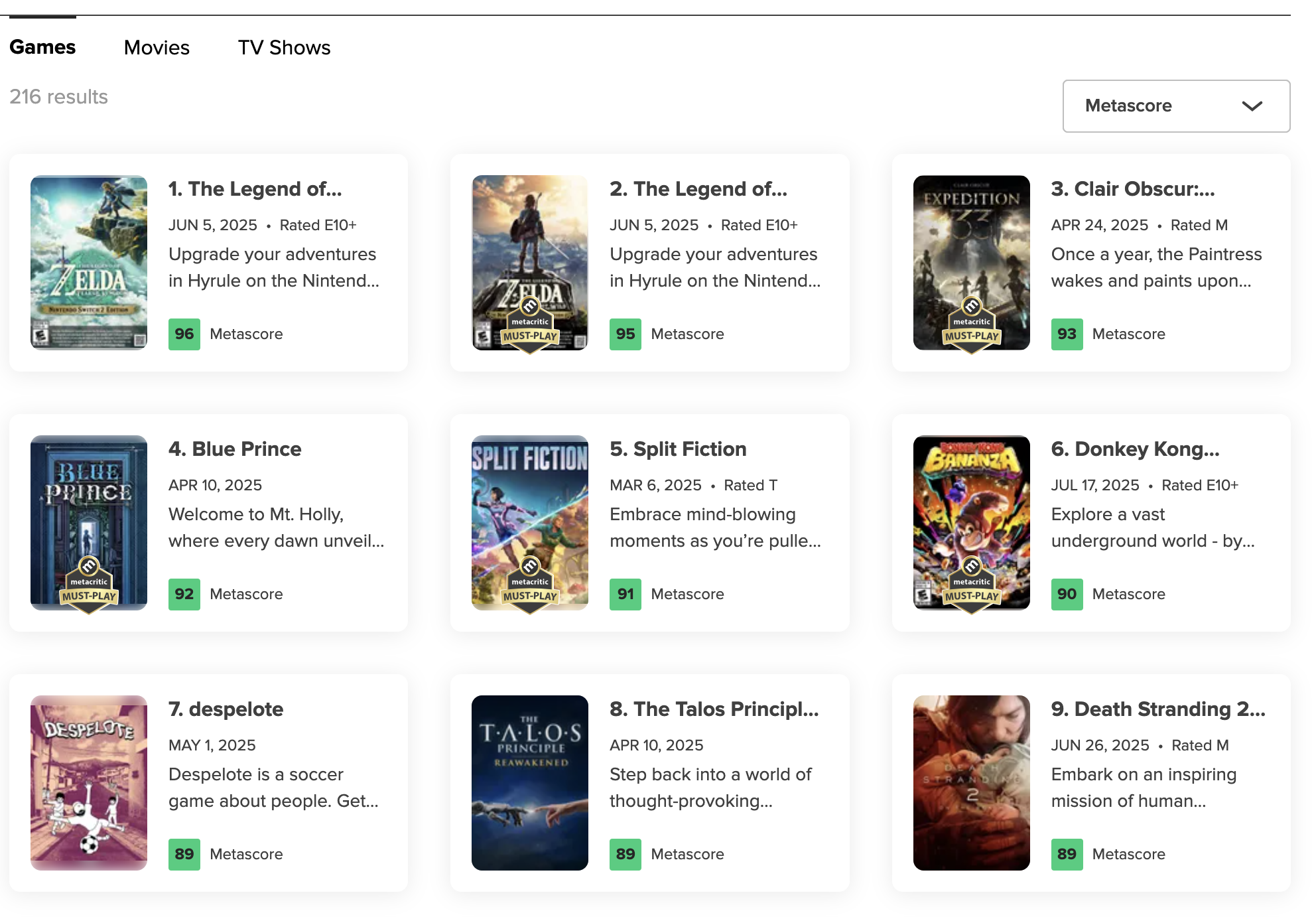Open Clair Obscur Expedition 33 cover art

point(971,262)
